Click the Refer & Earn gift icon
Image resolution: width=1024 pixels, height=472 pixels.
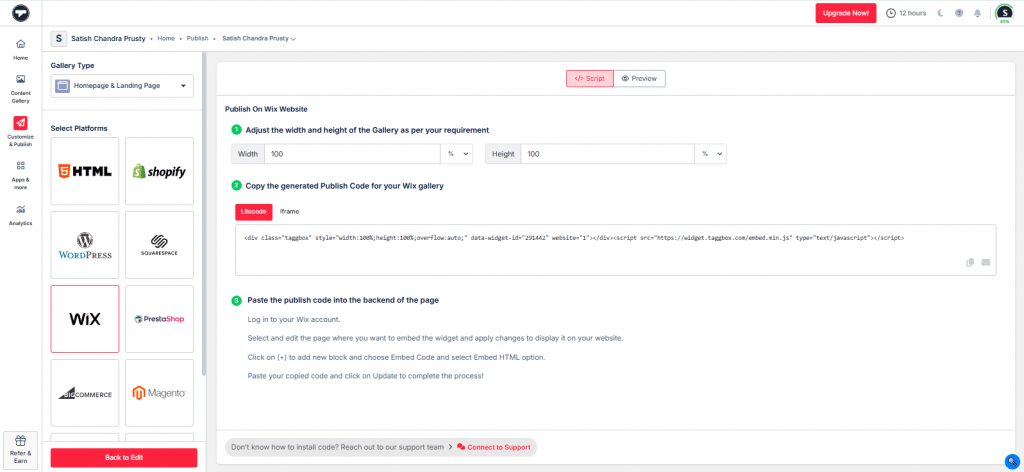tap(20, 440)
